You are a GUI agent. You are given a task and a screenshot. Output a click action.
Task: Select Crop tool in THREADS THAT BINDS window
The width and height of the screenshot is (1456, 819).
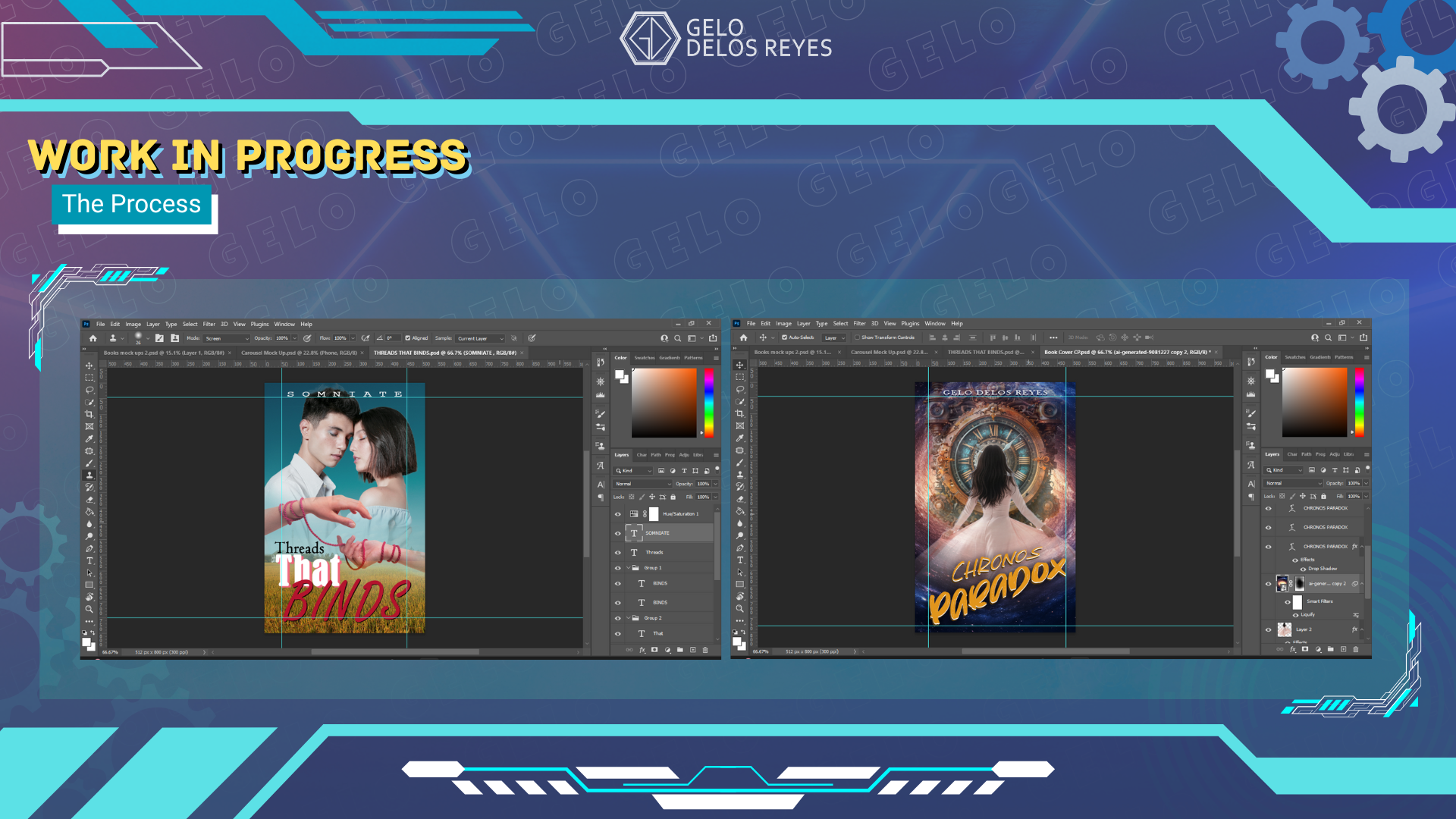point(89,414)
